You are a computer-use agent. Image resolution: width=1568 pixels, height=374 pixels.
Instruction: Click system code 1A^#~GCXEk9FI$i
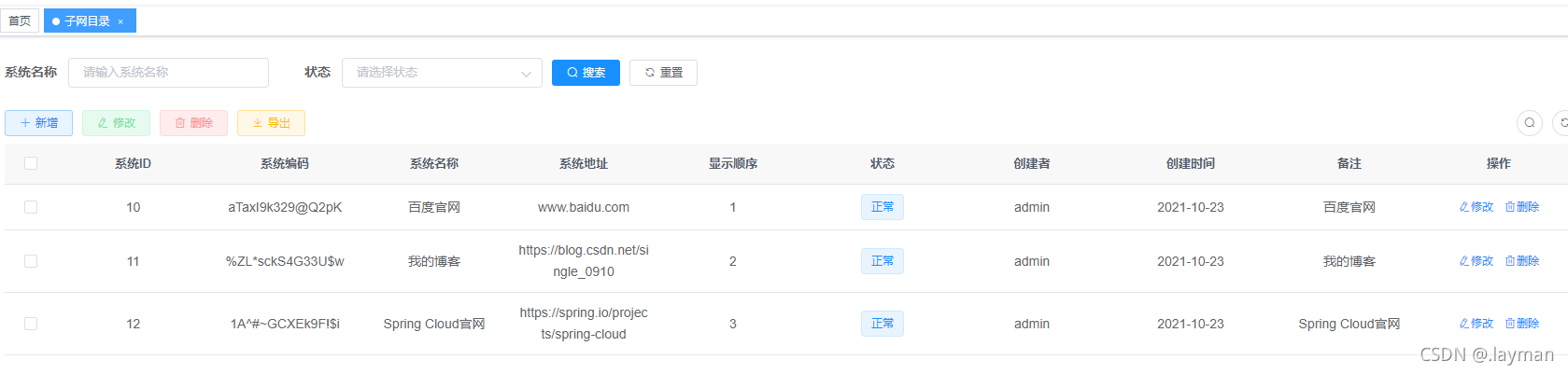pyautogui.click(x=285, y=324)
